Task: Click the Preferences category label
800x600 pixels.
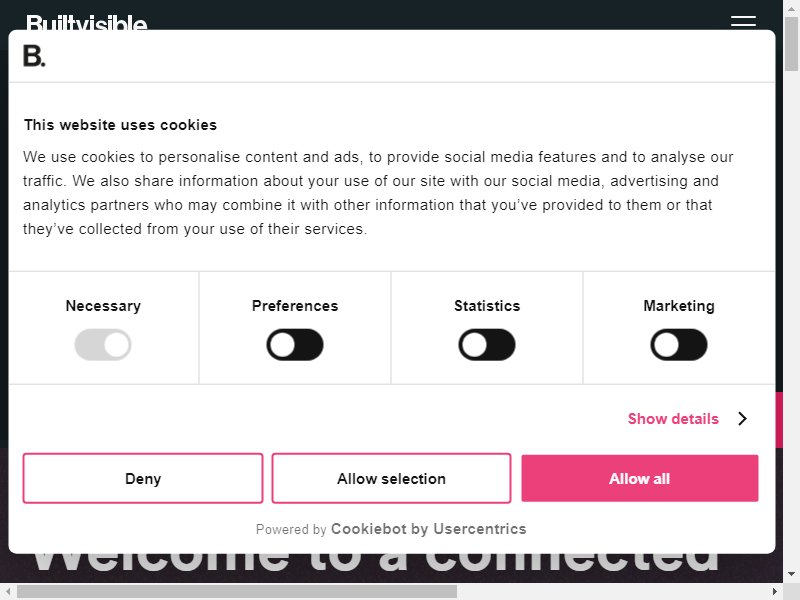Action: pyautogui.click(x=295, y=306)
